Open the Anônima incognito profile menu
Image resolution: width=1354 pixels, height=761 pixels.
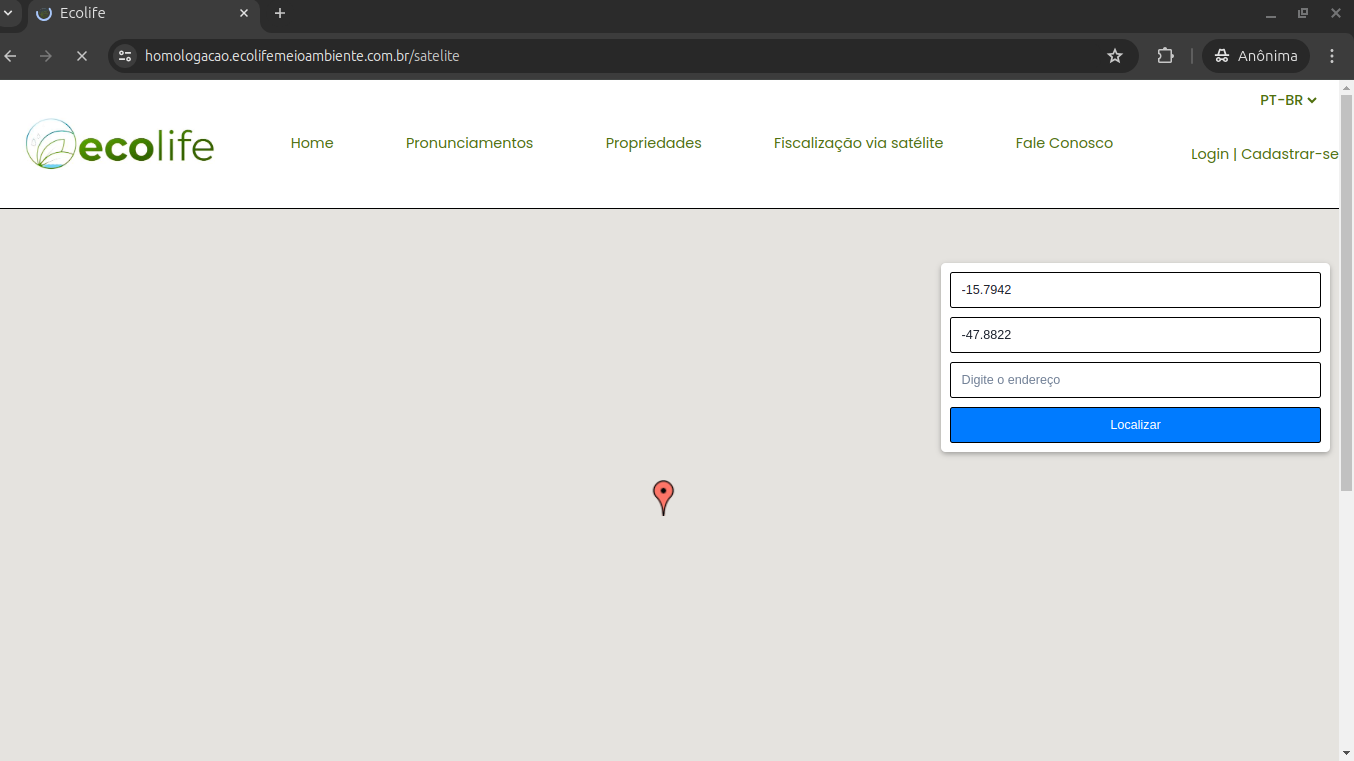(x=1256, y=56)
